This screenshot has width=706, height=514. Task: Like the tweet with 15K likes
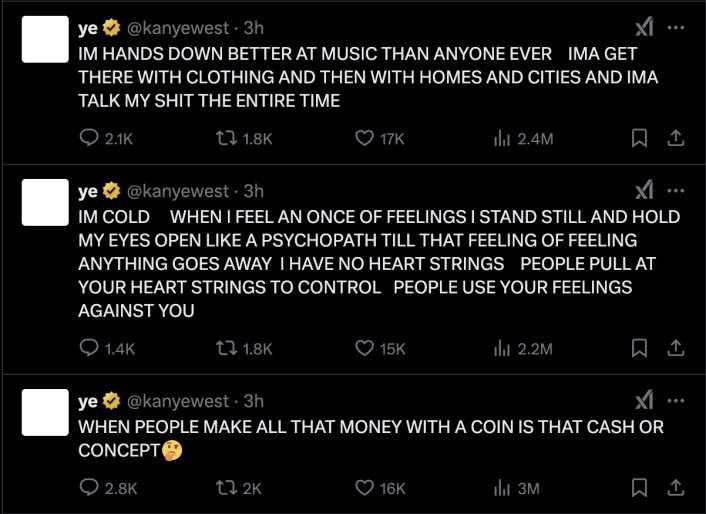click(x=366, y=348)
